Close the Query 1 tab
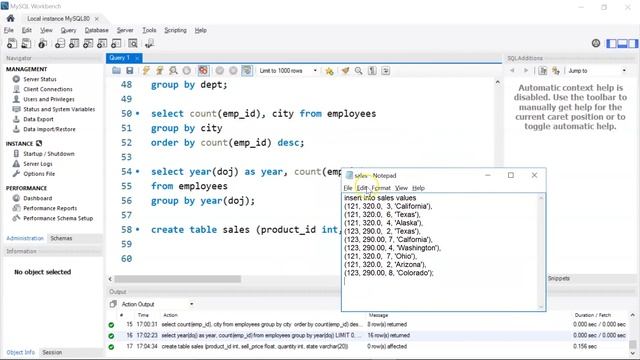This screenshot has width=640, height=360. [137, 58]
